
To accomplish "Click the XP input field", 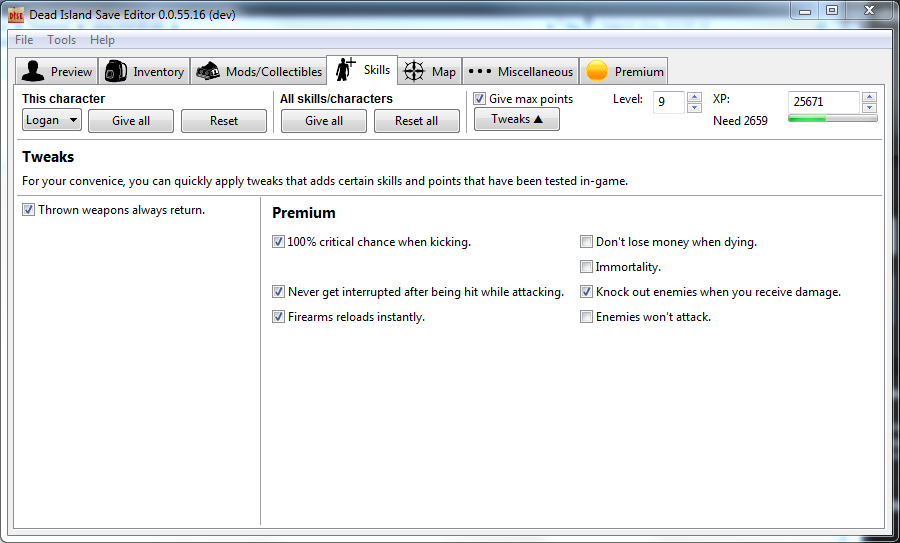I will click(822, 102).
